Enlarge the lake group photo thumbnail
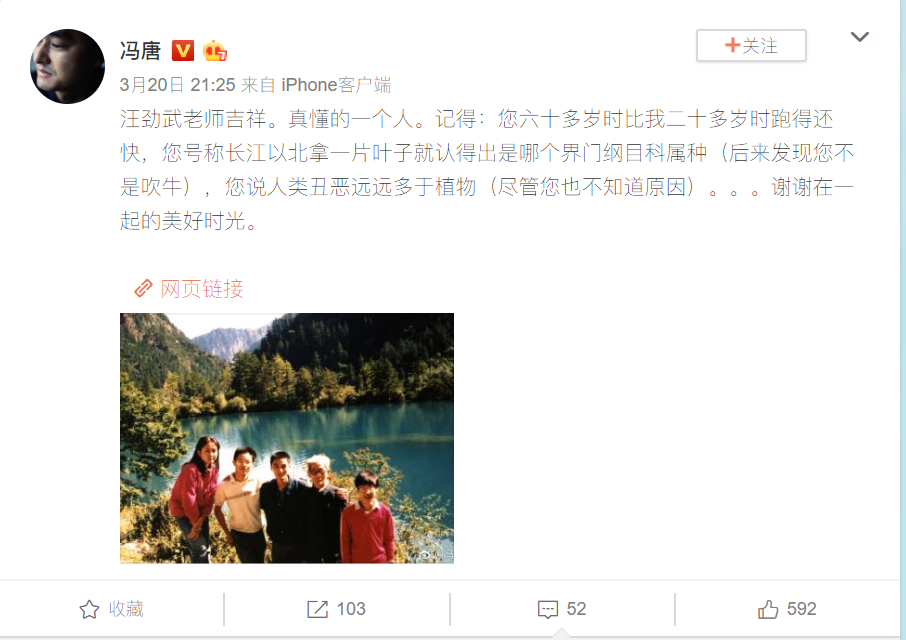Screen dimensions: 906x640 pyautogui.click(x=287, y=438)
